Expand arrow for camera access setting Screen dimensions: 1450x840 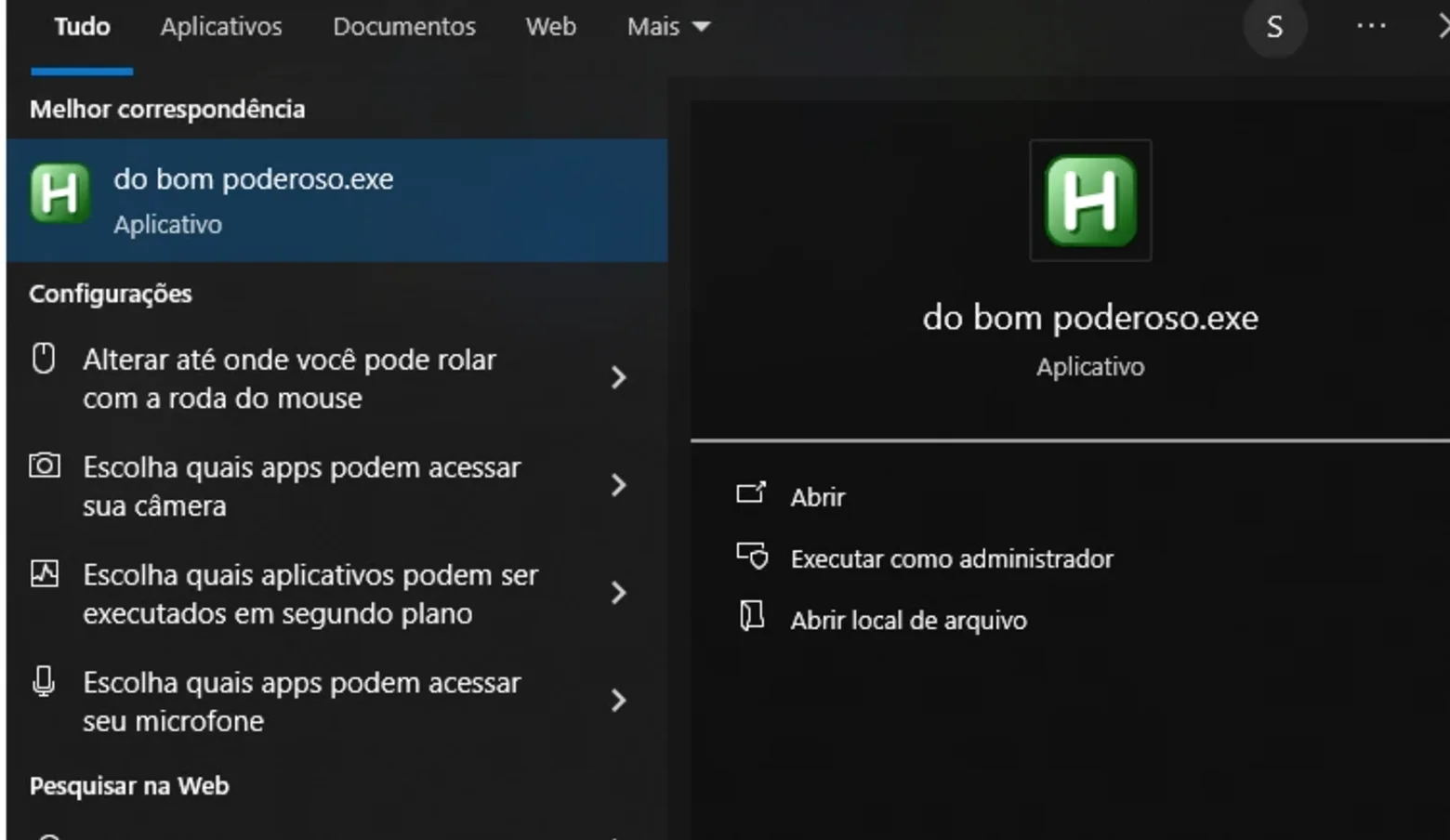[619, 485]
